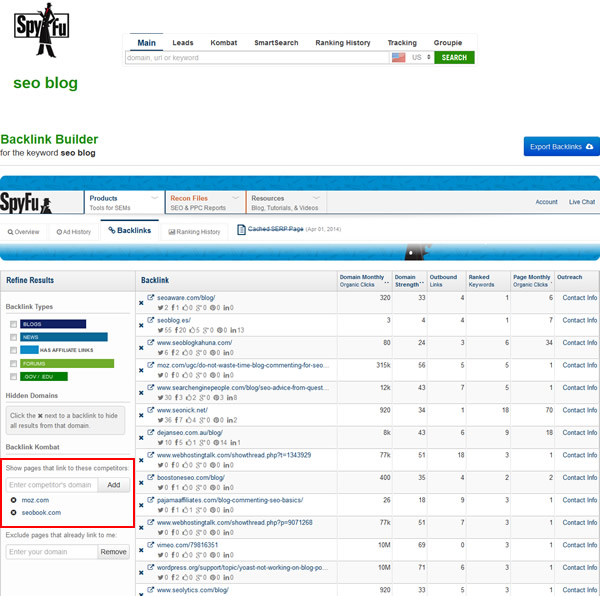
Task: Hide wordpress.org row with X icon
Action: (x=141, y=573)
